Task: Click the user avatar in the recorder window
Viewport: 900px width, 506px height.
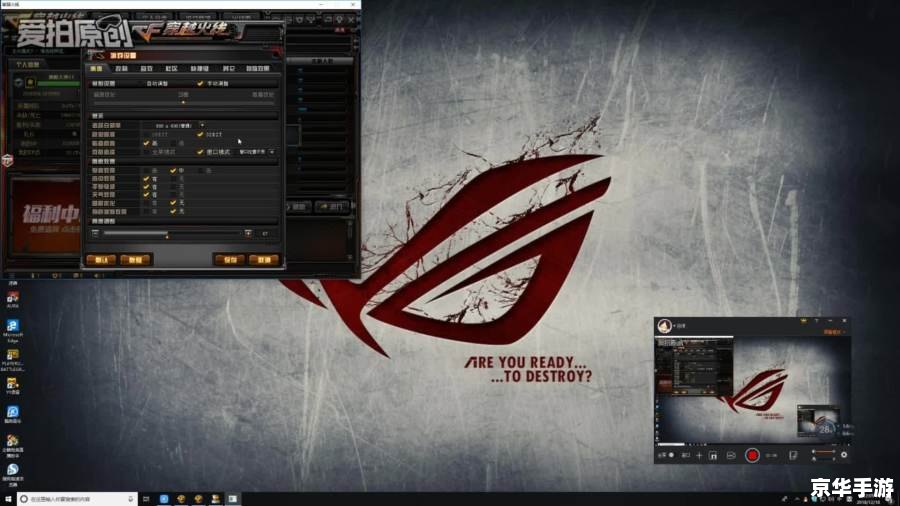Action: [x=665, y=326]
